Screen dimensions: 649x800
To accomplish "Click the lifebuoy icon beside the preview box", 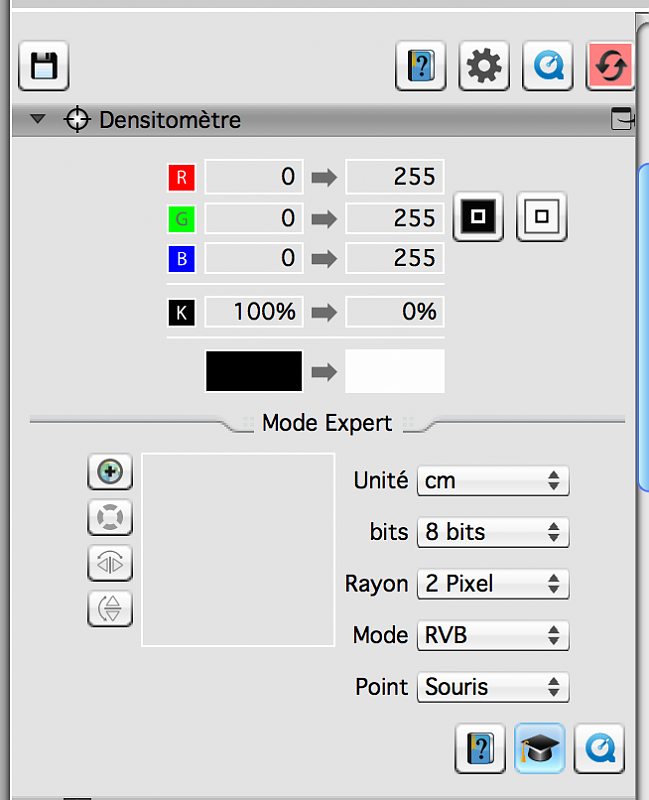I will pyautogui.click(x=110, y=517).
